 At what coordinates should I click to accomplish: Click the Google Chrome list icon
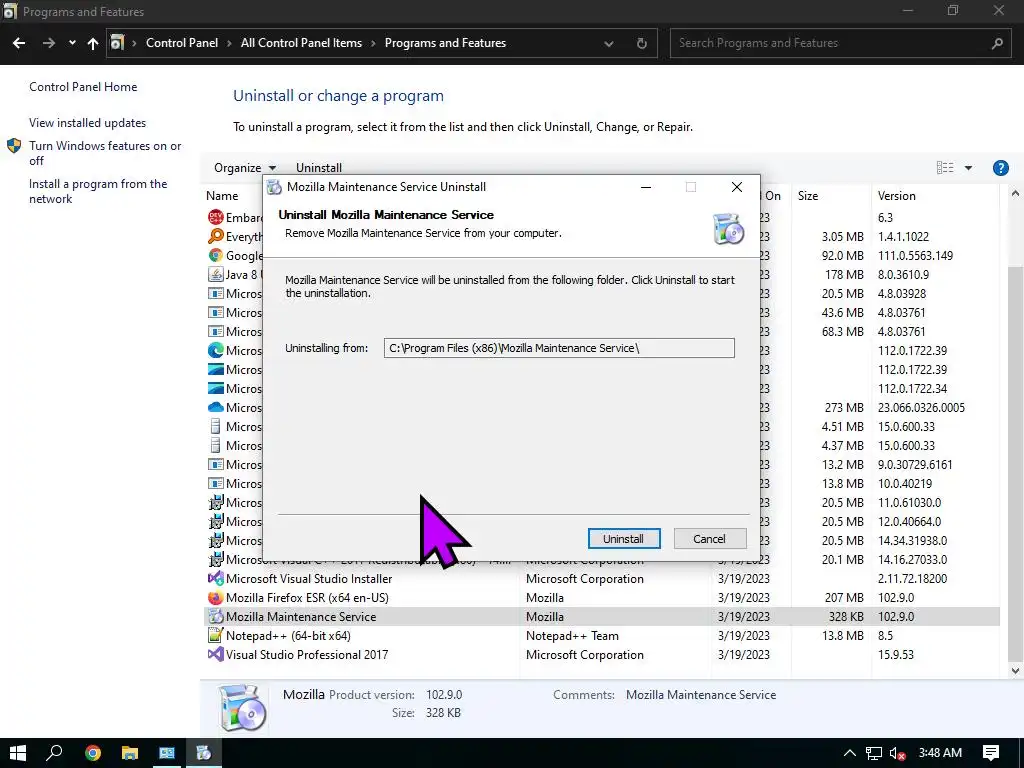[x=215, y=255]
